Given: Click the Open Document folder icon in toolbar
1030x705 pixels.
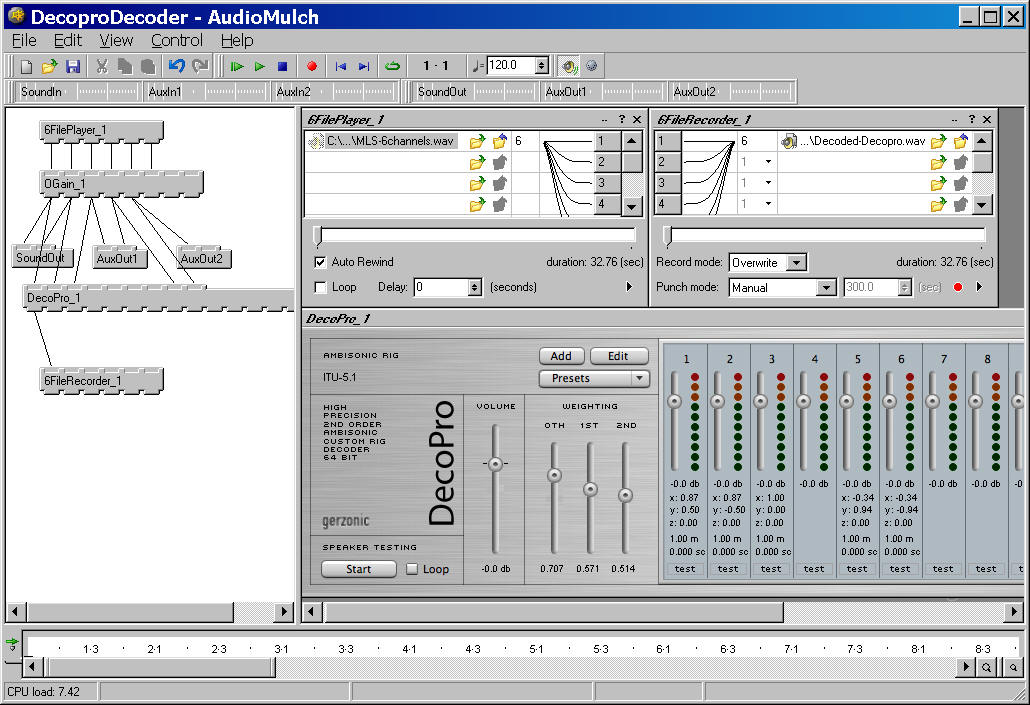Looking at the screenshot, I should pos(49,66).
